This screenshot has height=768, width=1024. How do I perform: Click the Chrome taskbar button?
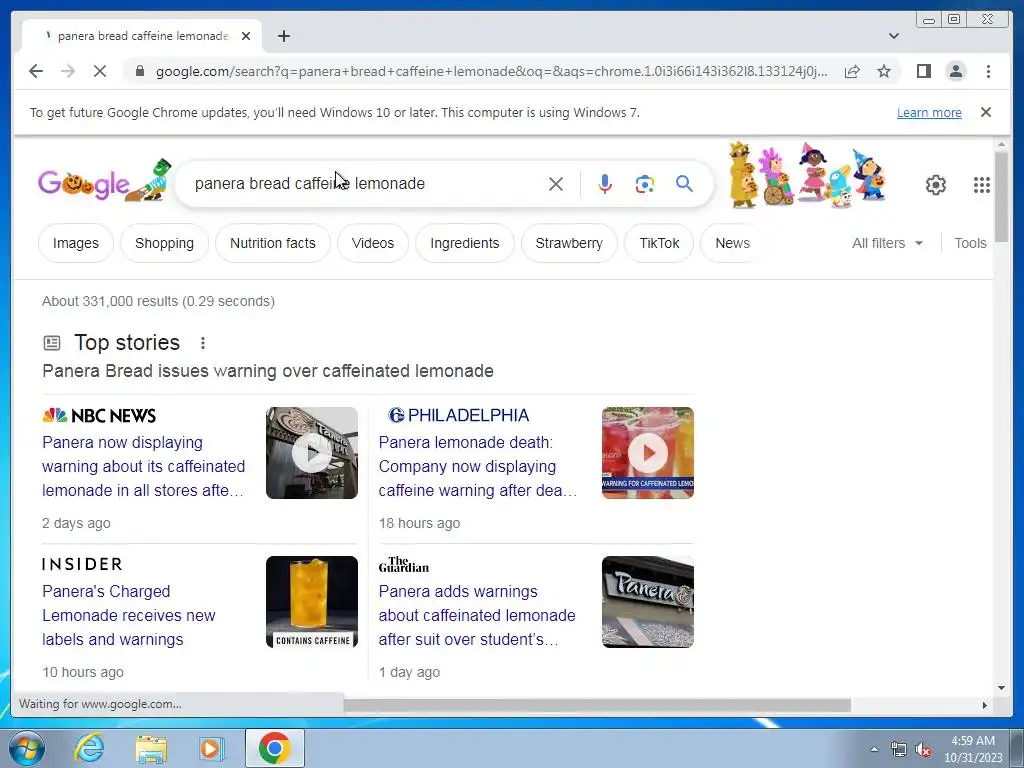coord(275,748)
